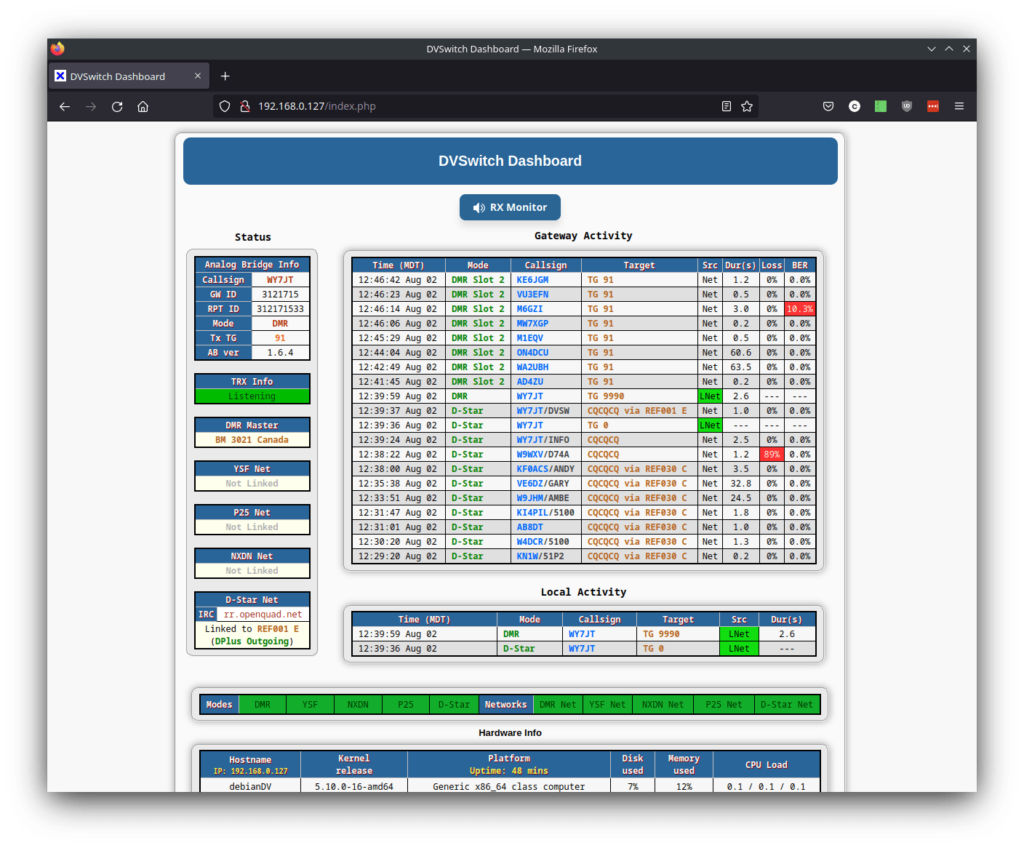The image size is (1024, 848).
Task: Click the RX Monitor button
Action: pyautogui.click(x=509, y=207)
